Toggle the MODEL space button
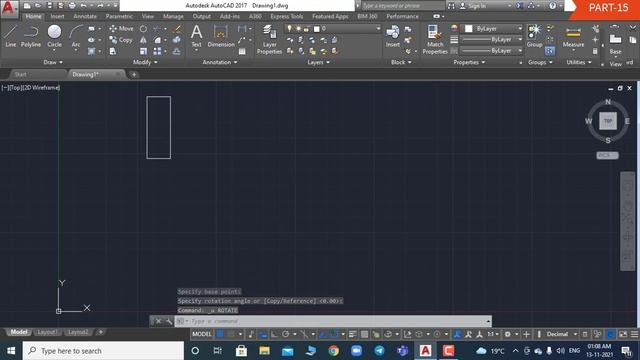Viewport: 640px width, 360px height. click(x=202, y=334)
